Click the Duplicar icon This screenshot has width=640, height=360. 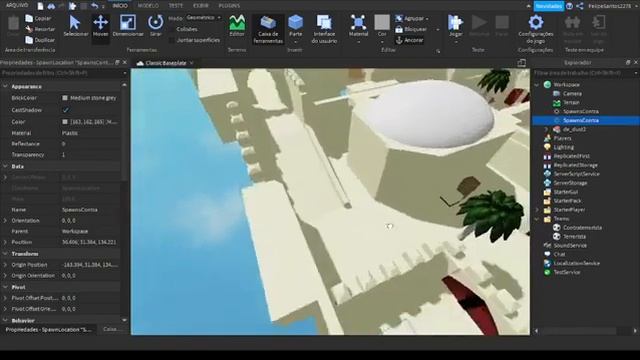29,40
